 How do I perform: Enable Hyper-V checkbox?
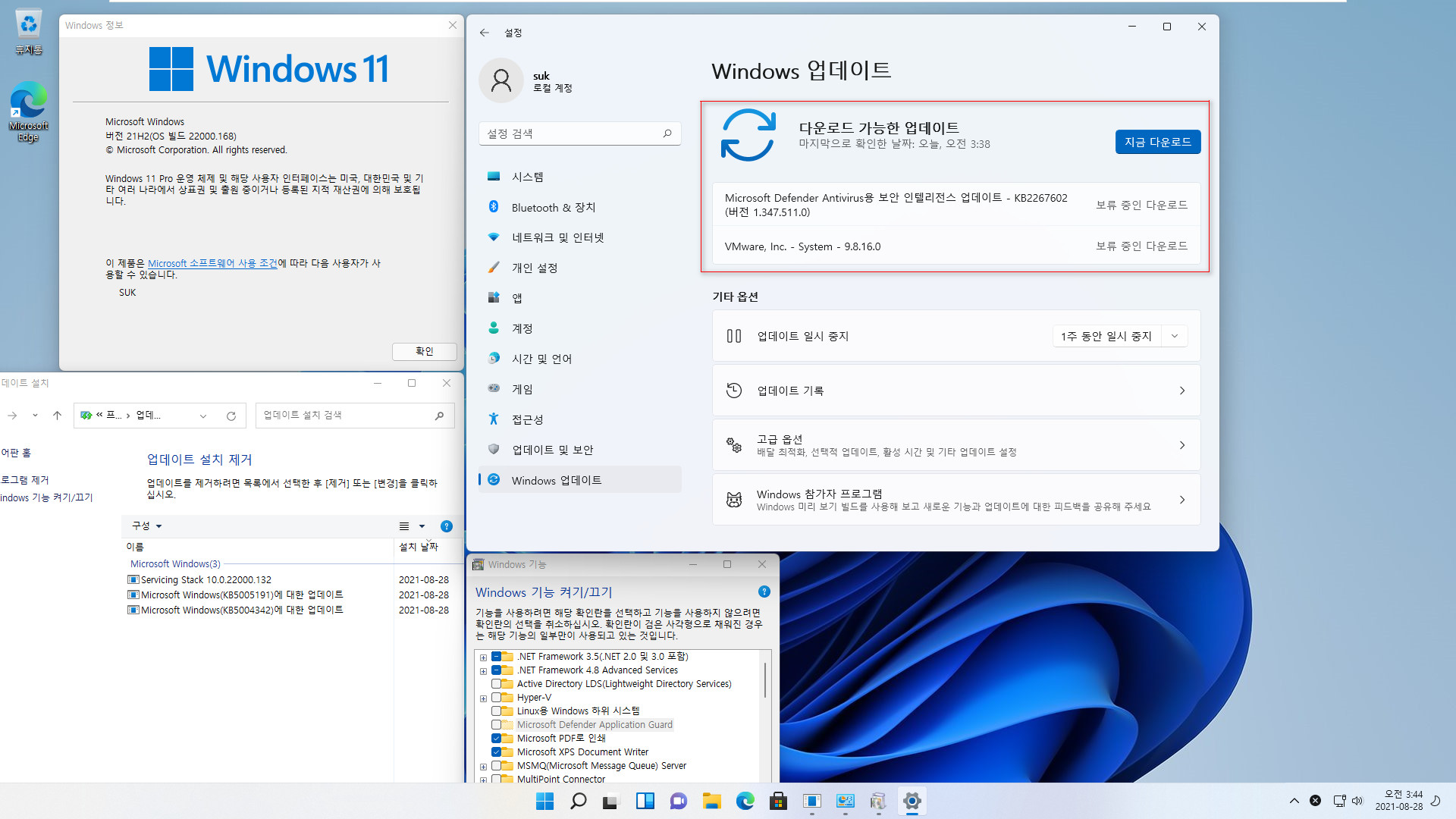pos(496,698)
